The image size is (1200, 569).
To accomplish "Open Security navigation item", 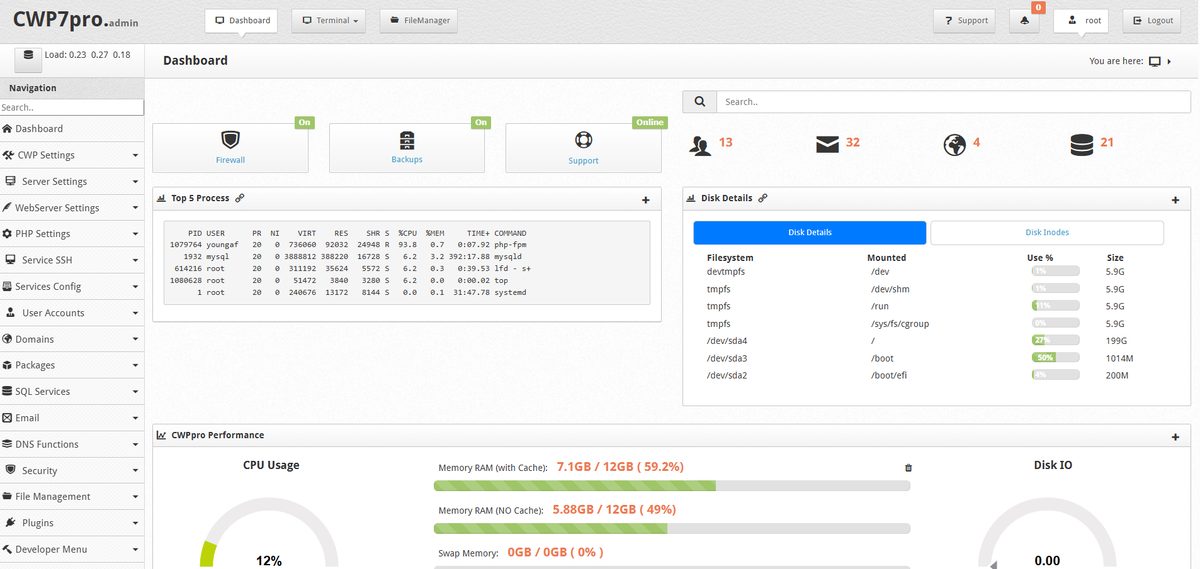I will 72,470.
